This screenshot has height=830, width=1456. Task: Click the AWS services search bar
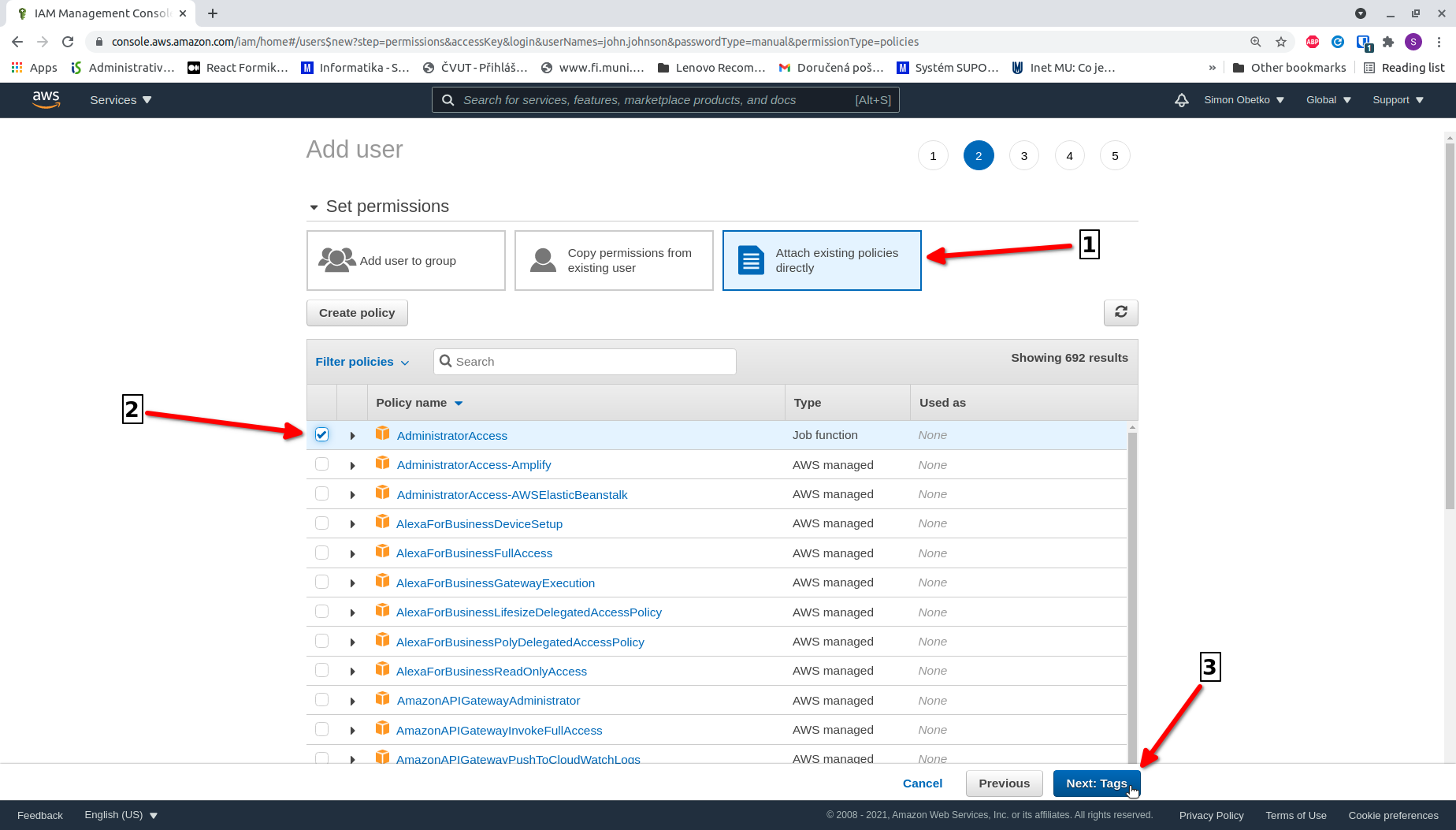tap(665, 100)
